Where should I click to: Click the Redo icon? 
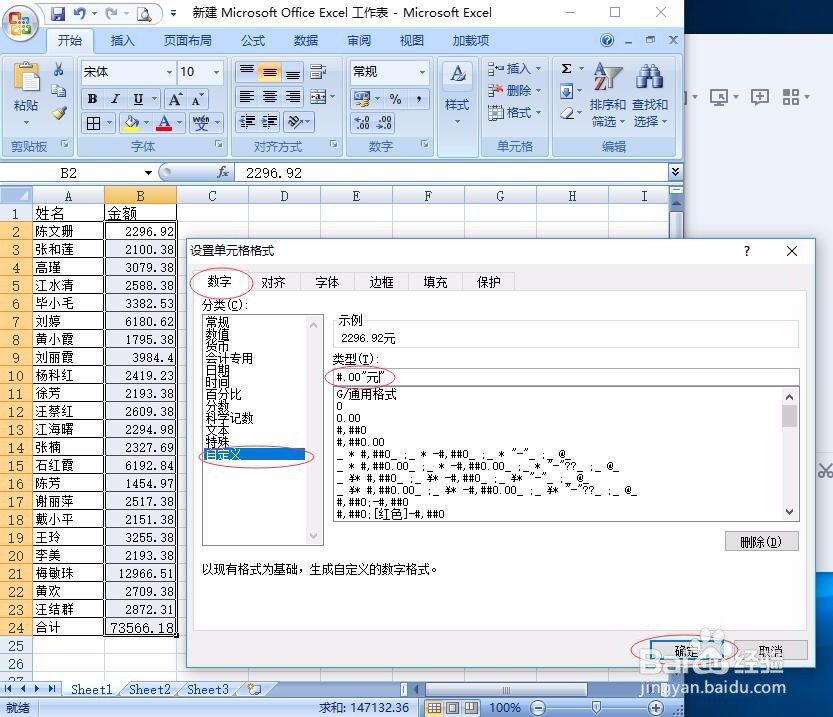pos(111,14)
